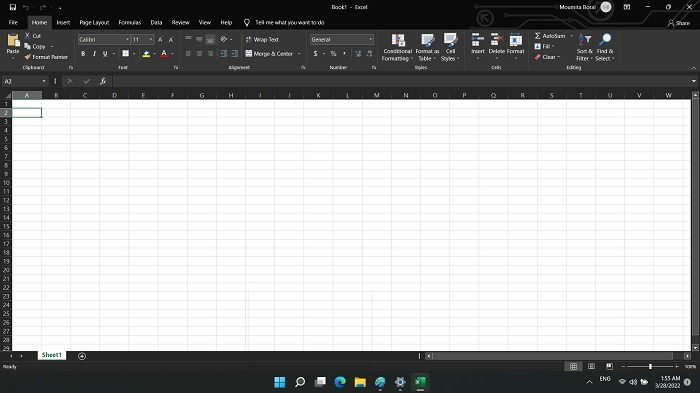Toggle Middle Align vertical alignment

point(199,39)
